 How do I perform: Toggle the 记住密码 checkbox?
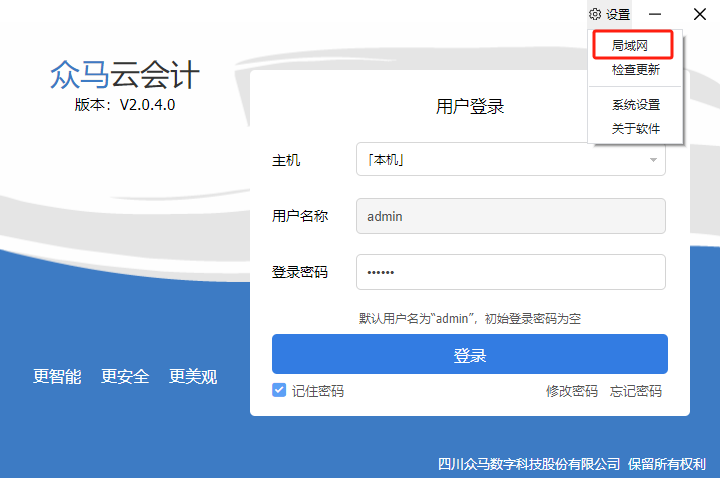[279, 390]
